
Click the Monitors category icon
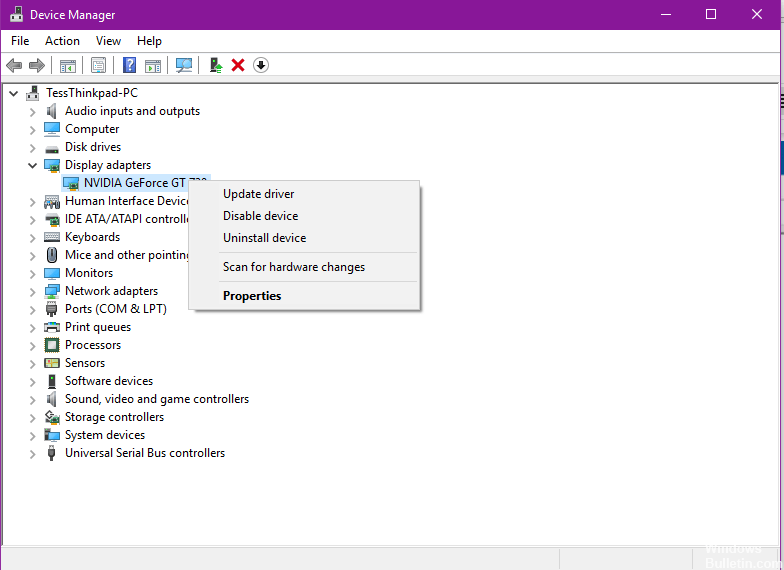tap(52, 273)
